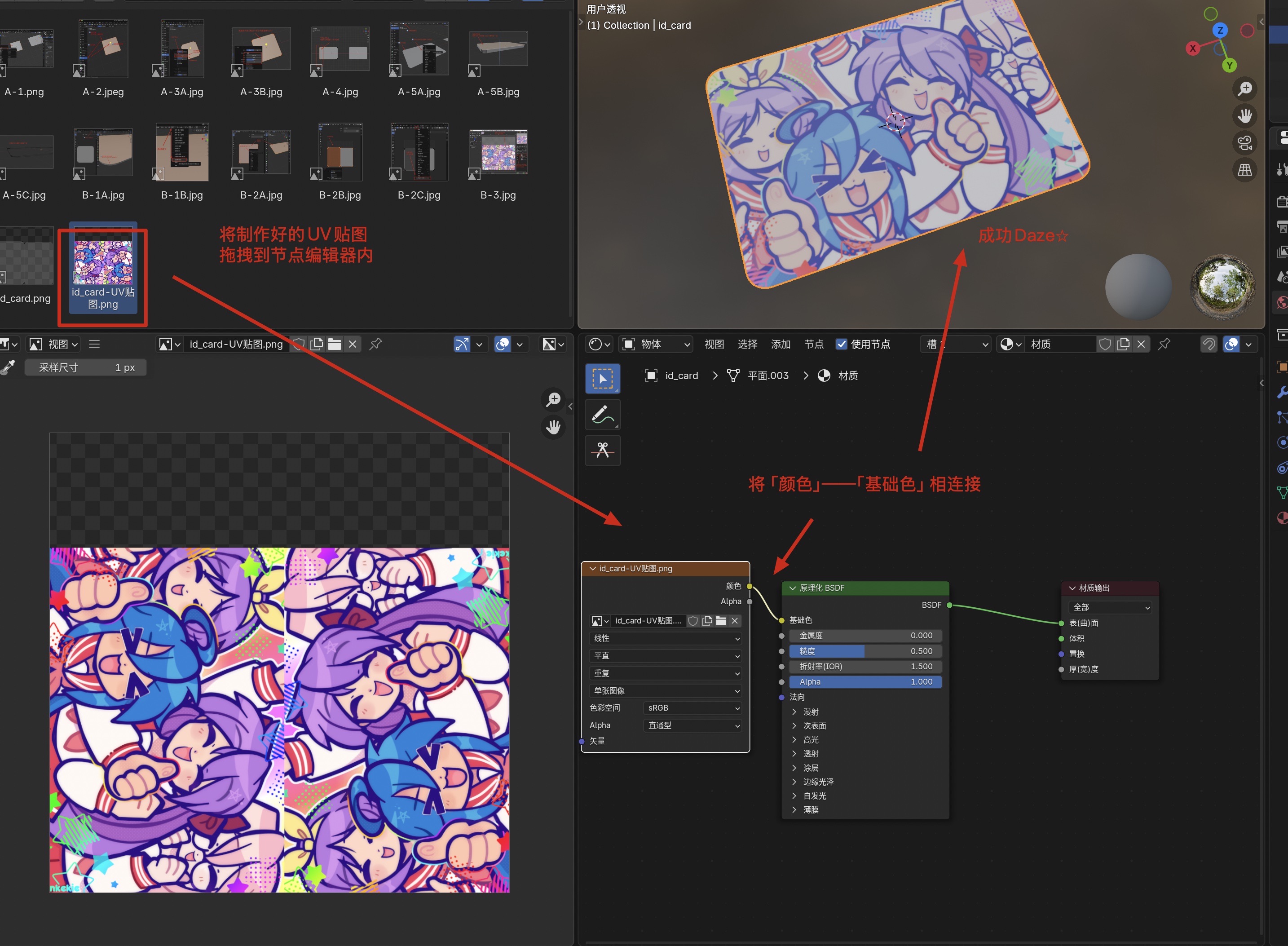Select the annotate pencil tool
This screenshot has height=946, width=1288.
click(x=602, y=415)
